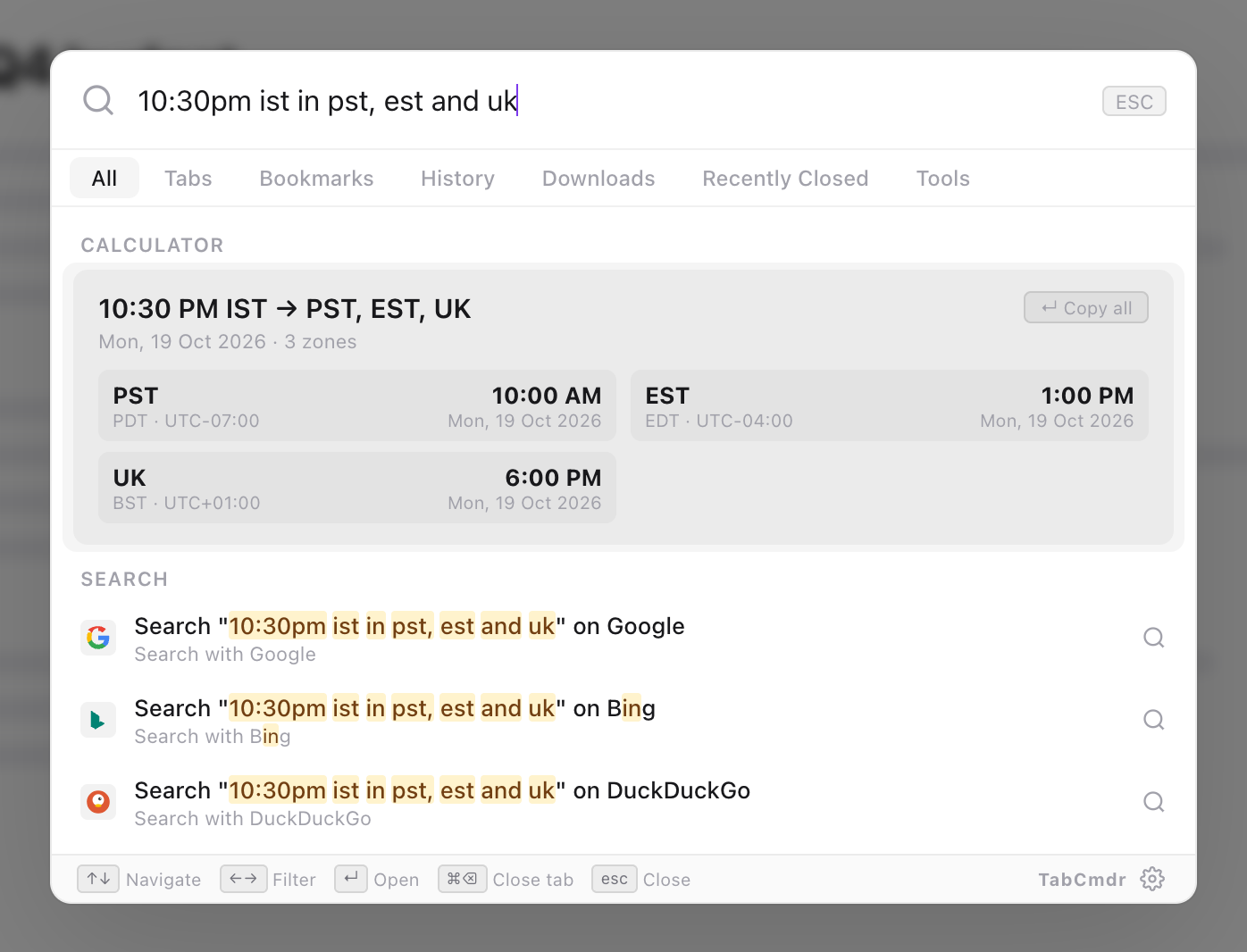Click the Google logo icon

98,638
